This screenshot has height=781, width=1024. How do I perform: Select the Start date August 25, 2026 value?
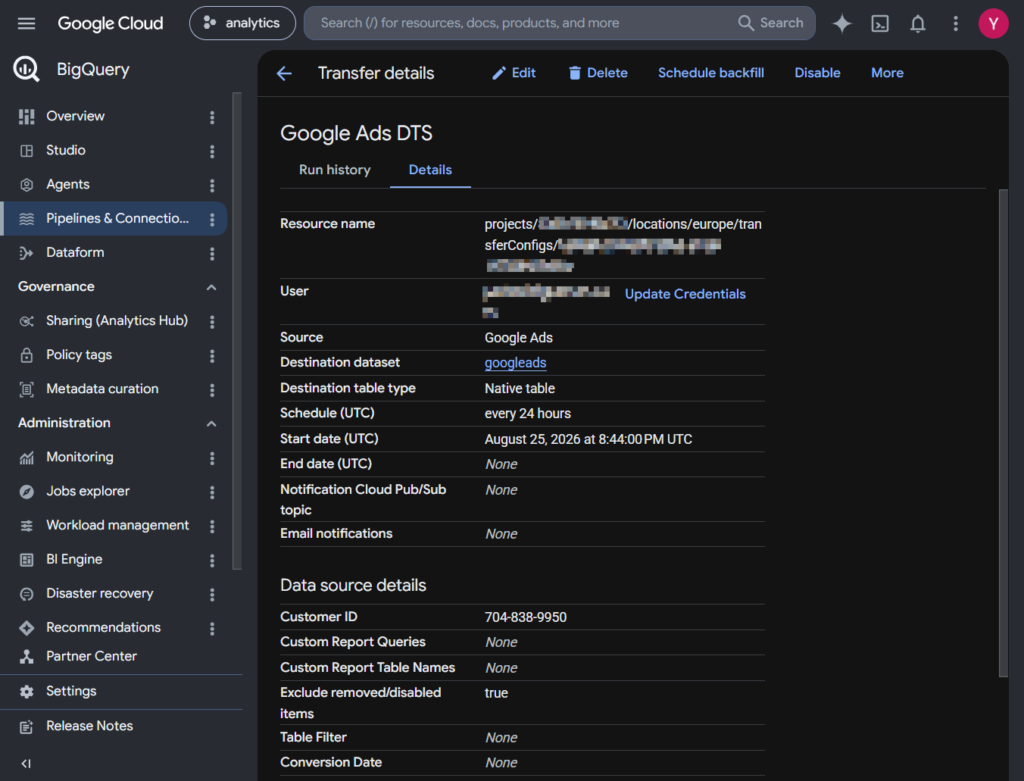pos(588,439)
